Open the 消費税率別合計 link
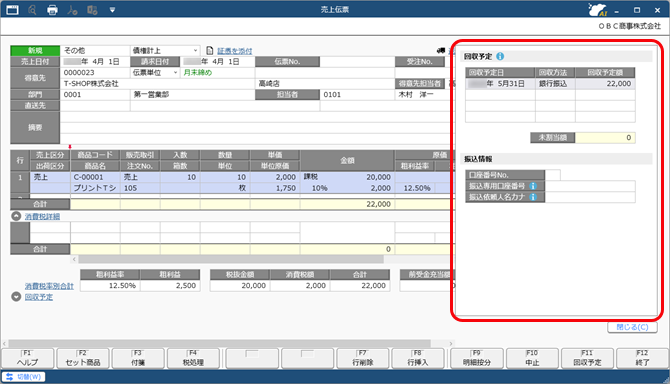The width and height of the screenshot is (670, 384). coord(49,286)
